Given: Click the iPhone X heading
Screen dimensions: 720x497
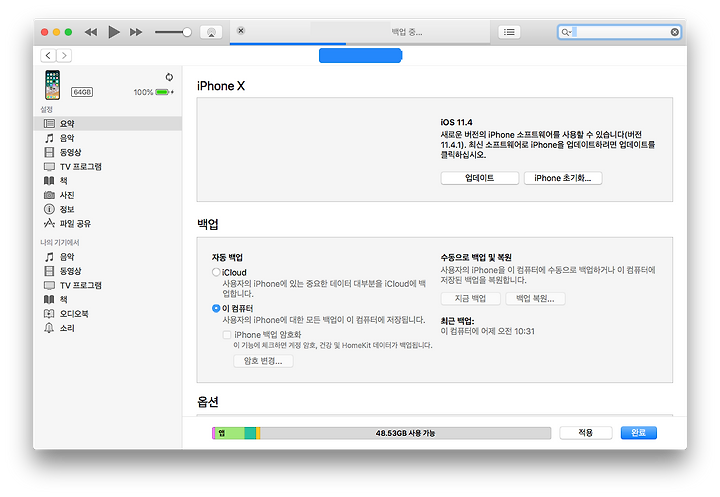Looking at the screenshot, I should click(221, 86).
